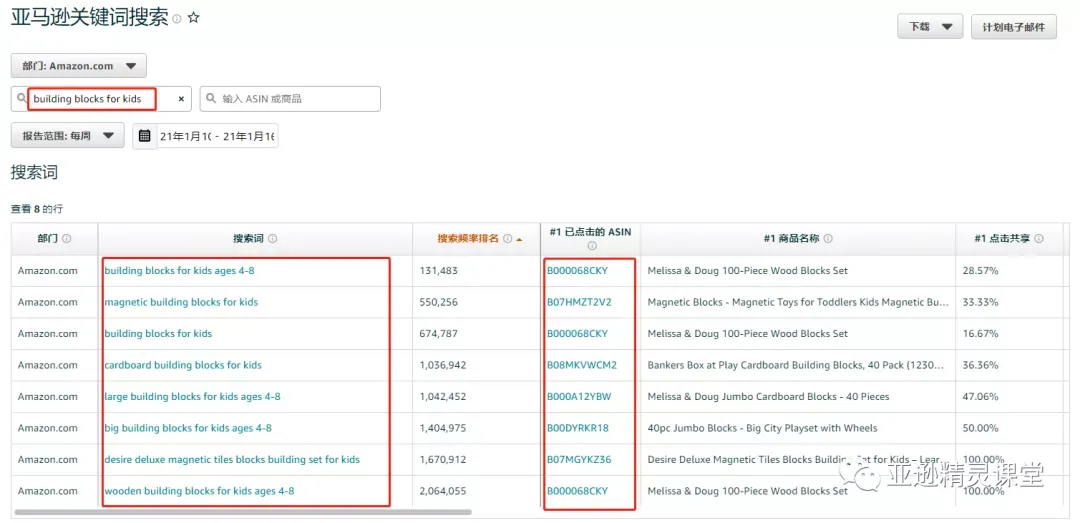Click info icon beside #1 商品名称 header

tap(828, 238)
